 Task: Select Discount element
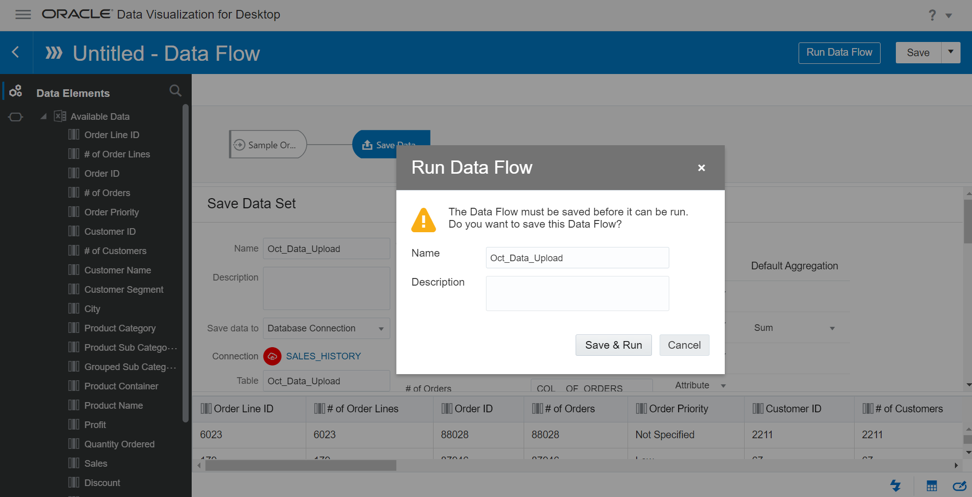tap(102, 483)
